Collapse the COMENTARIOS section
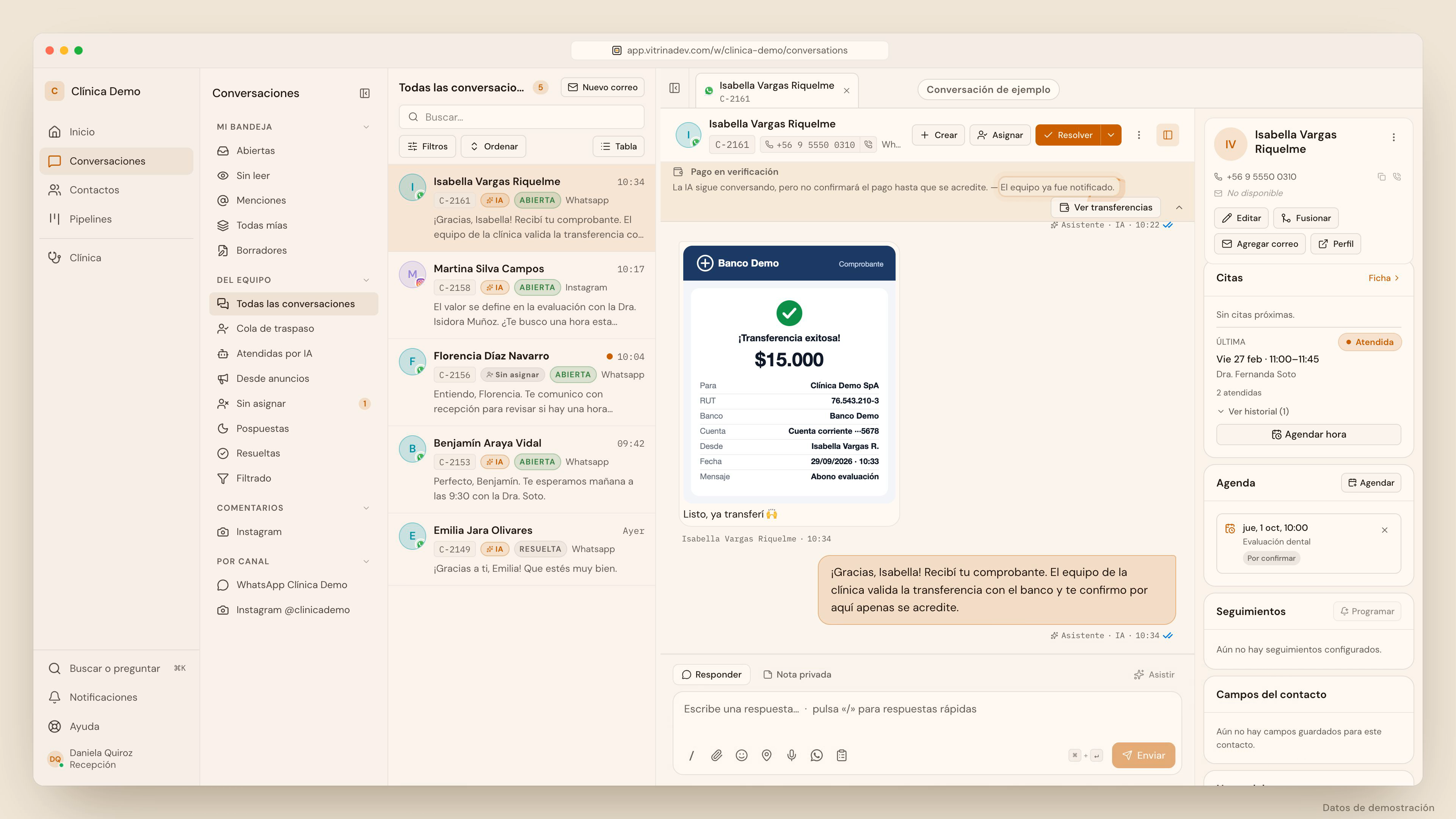The image size is (1456, 819). (x=366, y=508)
